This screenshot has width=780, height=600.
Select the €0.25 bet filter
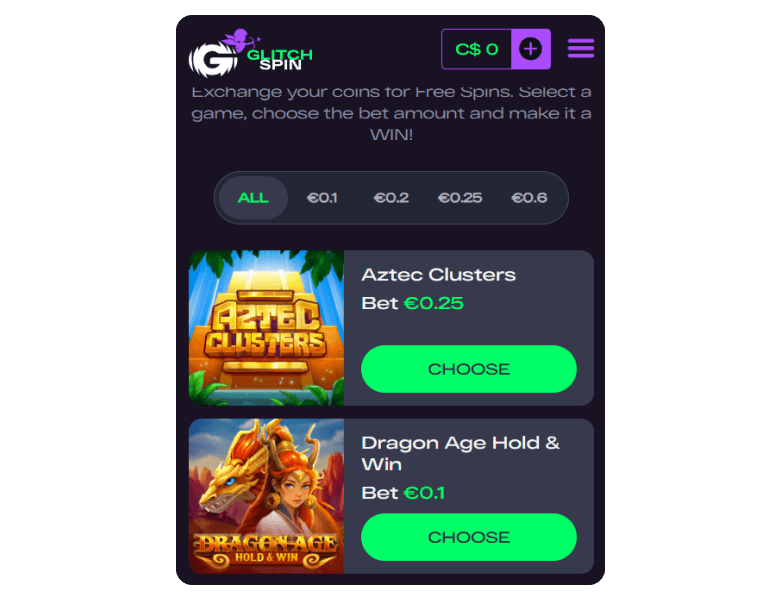(x=460, y=198)
